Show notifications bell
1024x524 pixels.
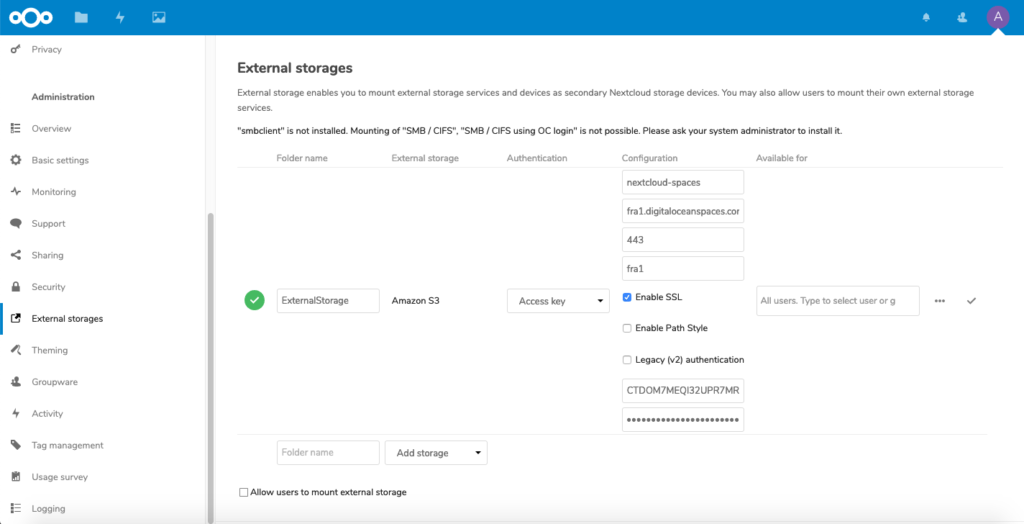(926, 18)
